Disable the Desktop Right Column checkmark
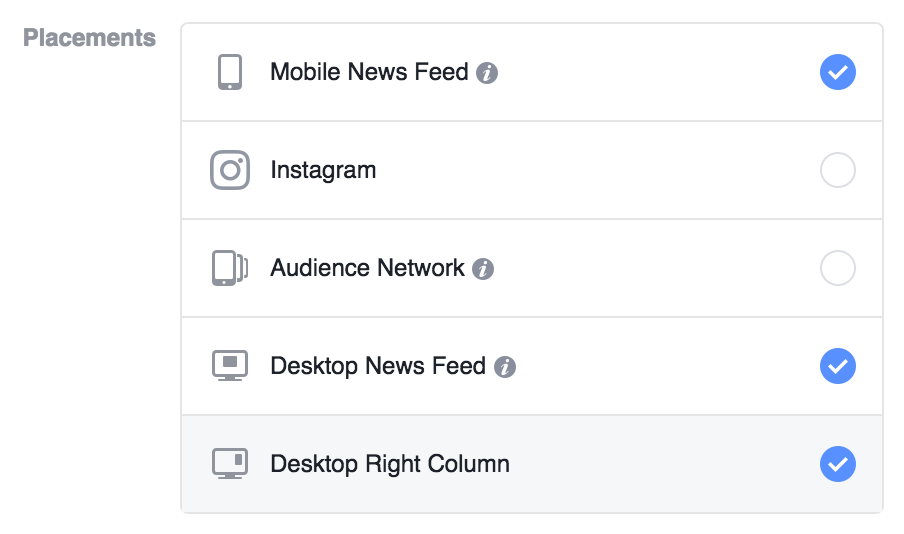This screenshot has height=534, width=904. point(838,464)
